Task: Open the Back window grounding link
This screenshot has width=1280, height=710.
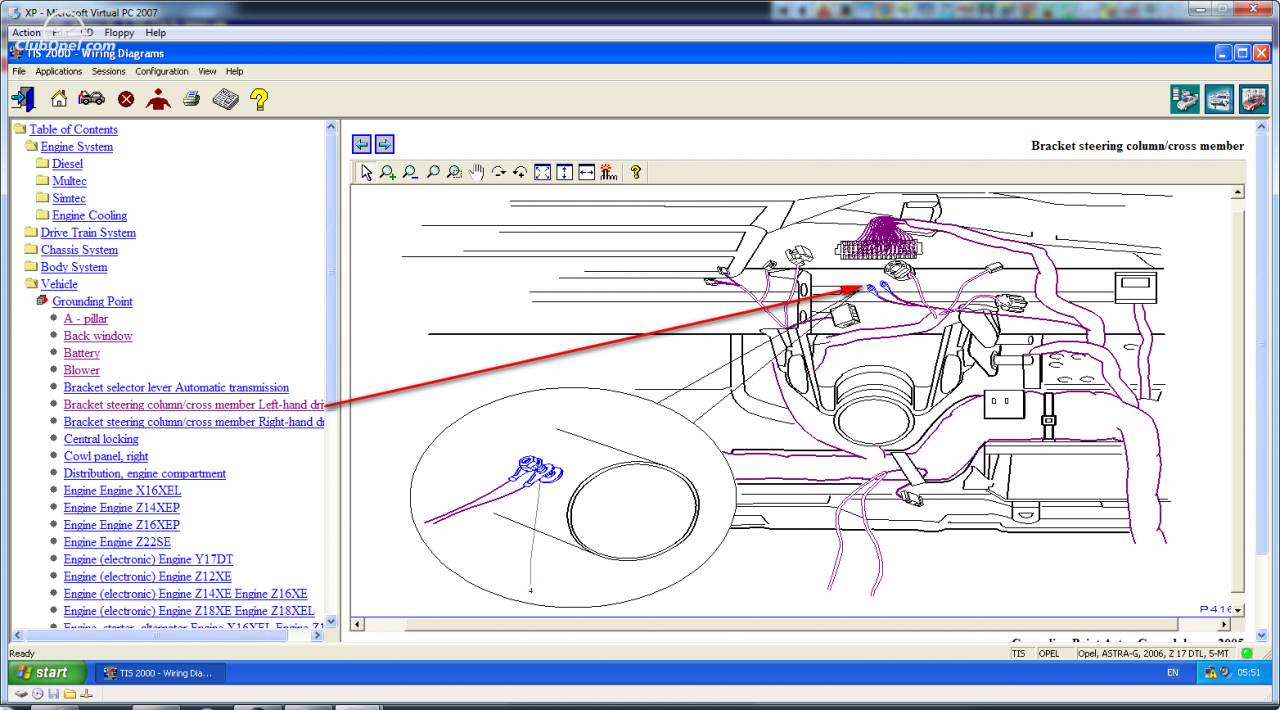Action: (x=98, y=335)
